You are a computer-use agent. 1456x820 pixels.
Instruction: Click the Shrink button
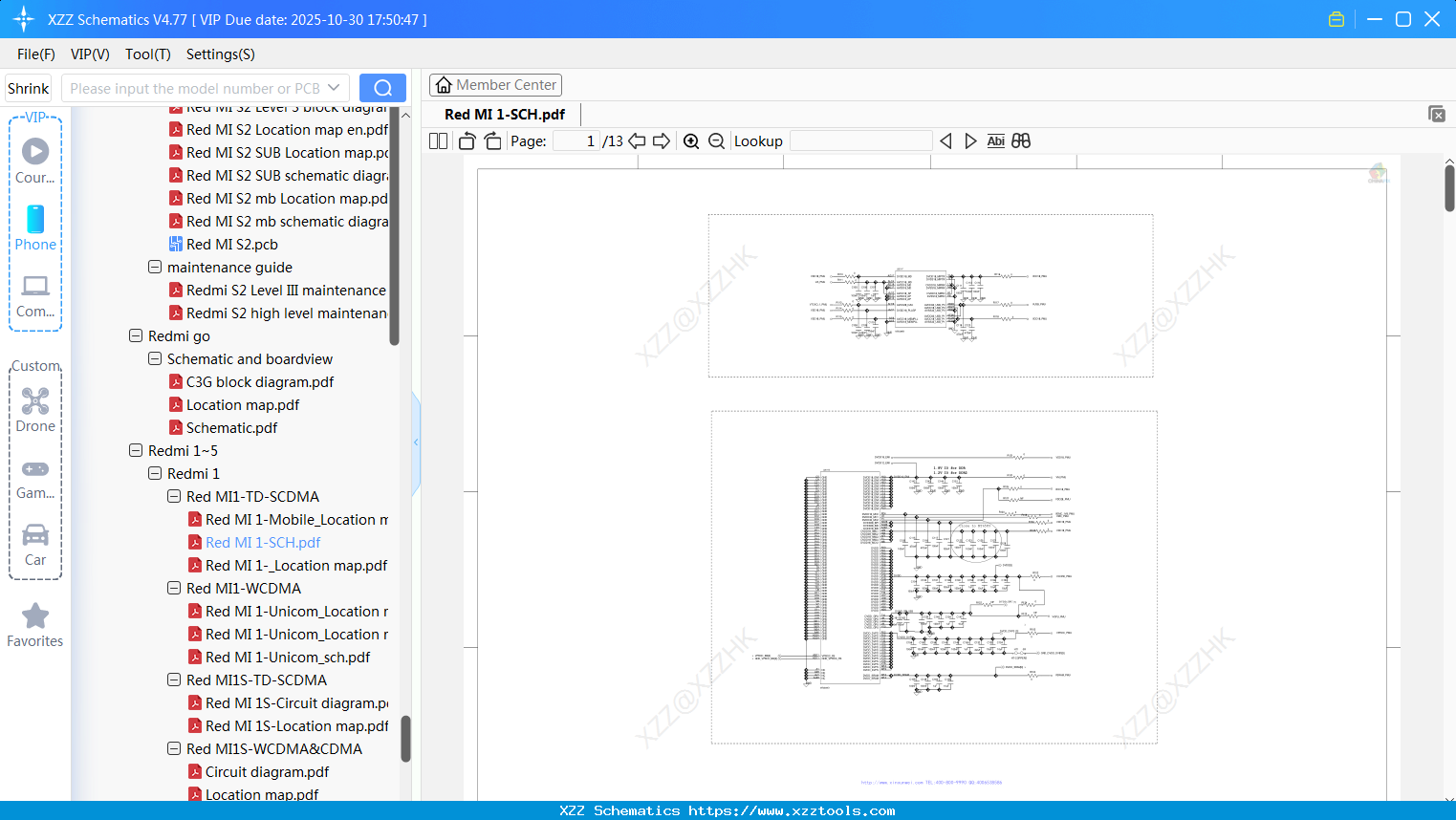pyautogui.click(x=29, y=88)
